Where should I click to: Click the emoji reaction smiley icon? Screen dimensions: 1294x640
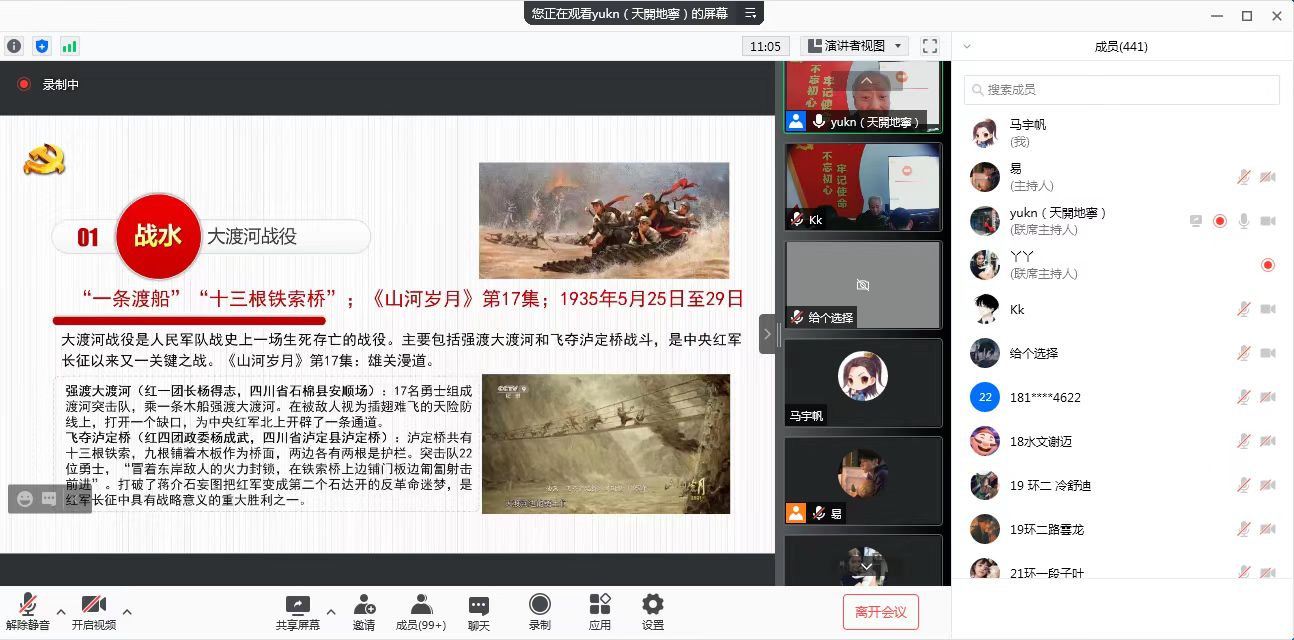pyautogui.click(x=25, y=499)
